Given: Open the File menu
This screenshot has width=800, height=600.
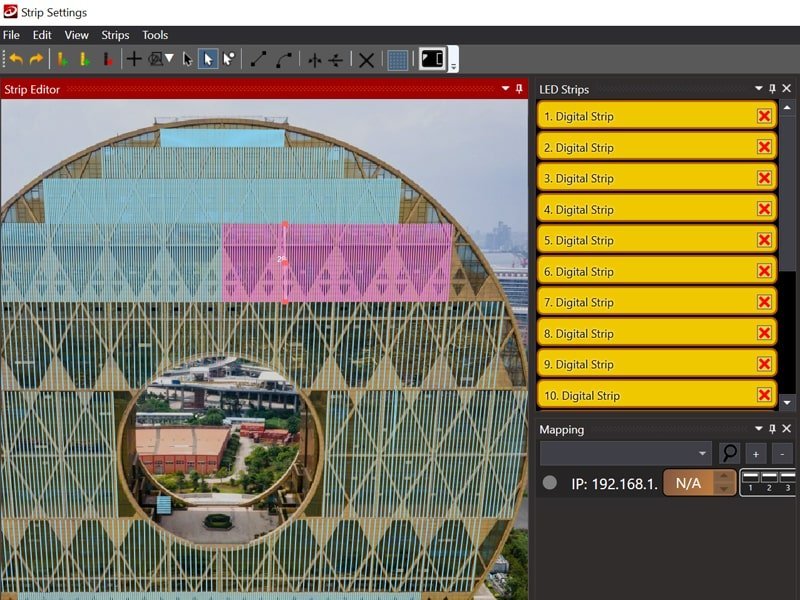Looking at the screenshot, I should (11, 35).
